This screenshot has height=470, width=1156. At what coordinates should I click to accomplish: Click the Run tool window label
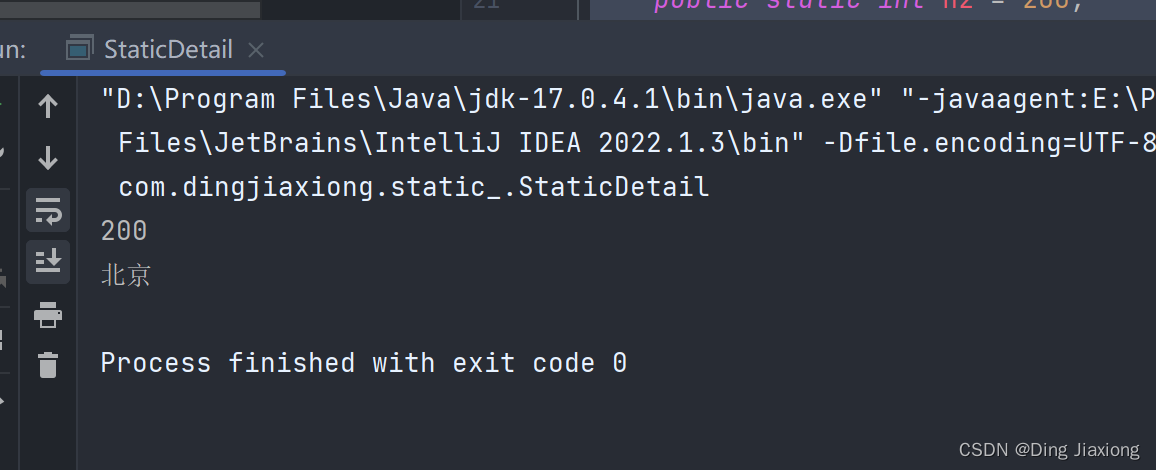[12, 49]
